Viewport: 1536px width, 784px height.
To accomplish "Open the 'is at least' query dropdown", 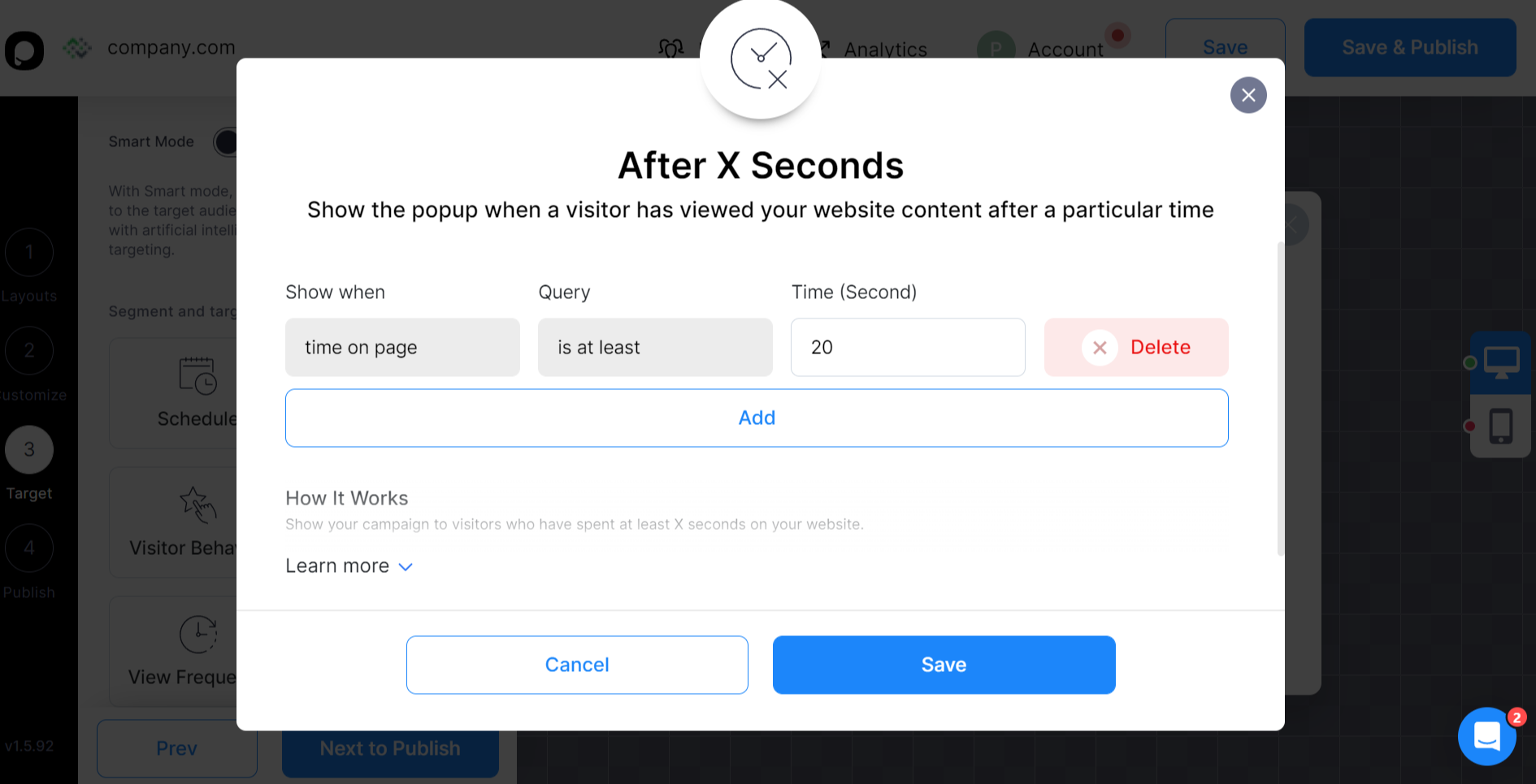I will pos(654,347).
